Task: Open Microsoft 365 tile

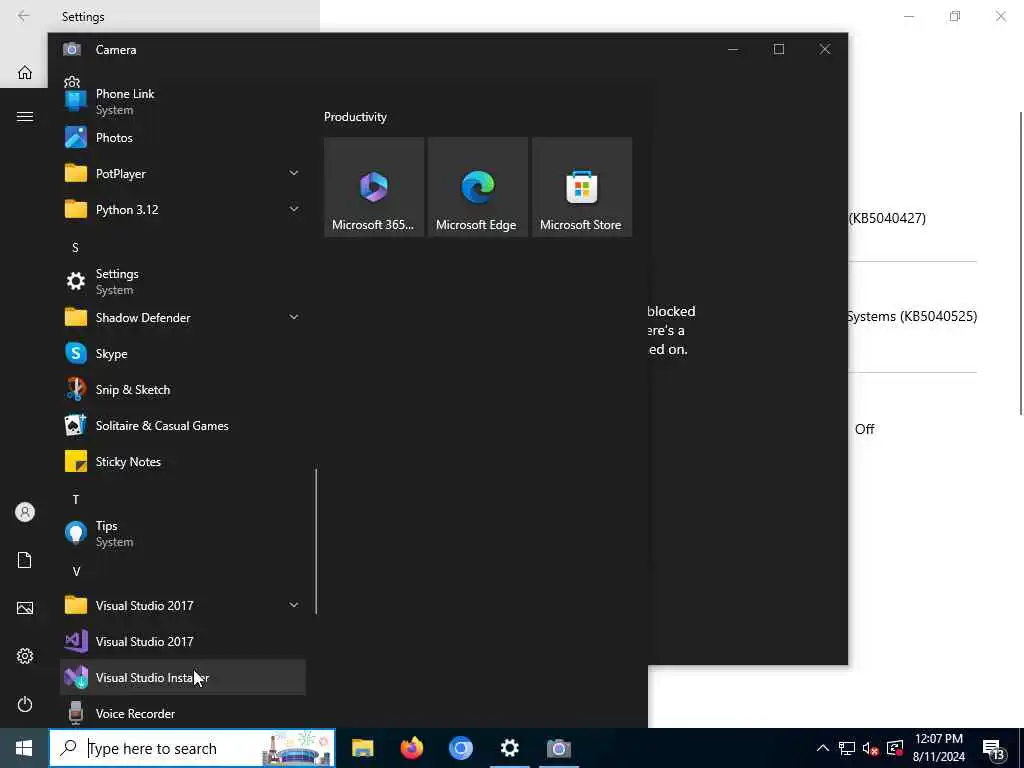Action: (374, 187)
